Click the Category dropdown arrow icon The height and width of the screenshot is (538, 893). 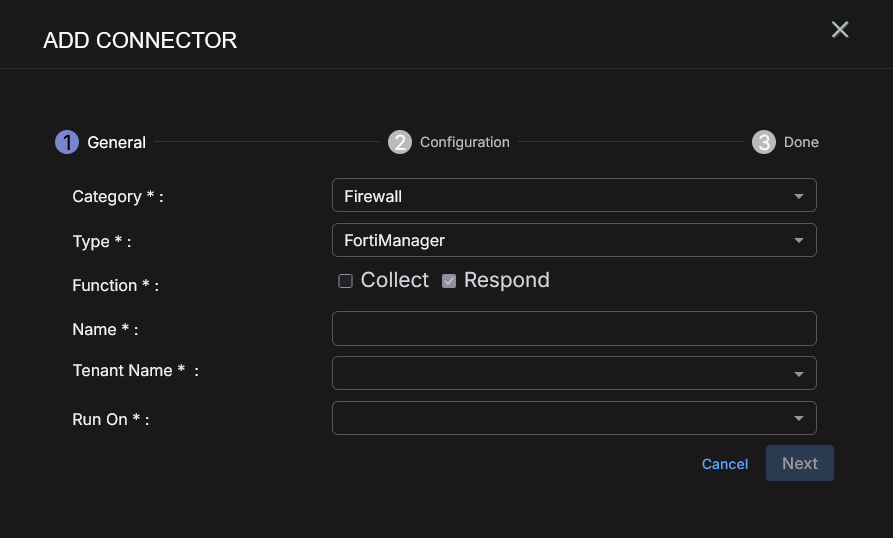coord(799,196)
